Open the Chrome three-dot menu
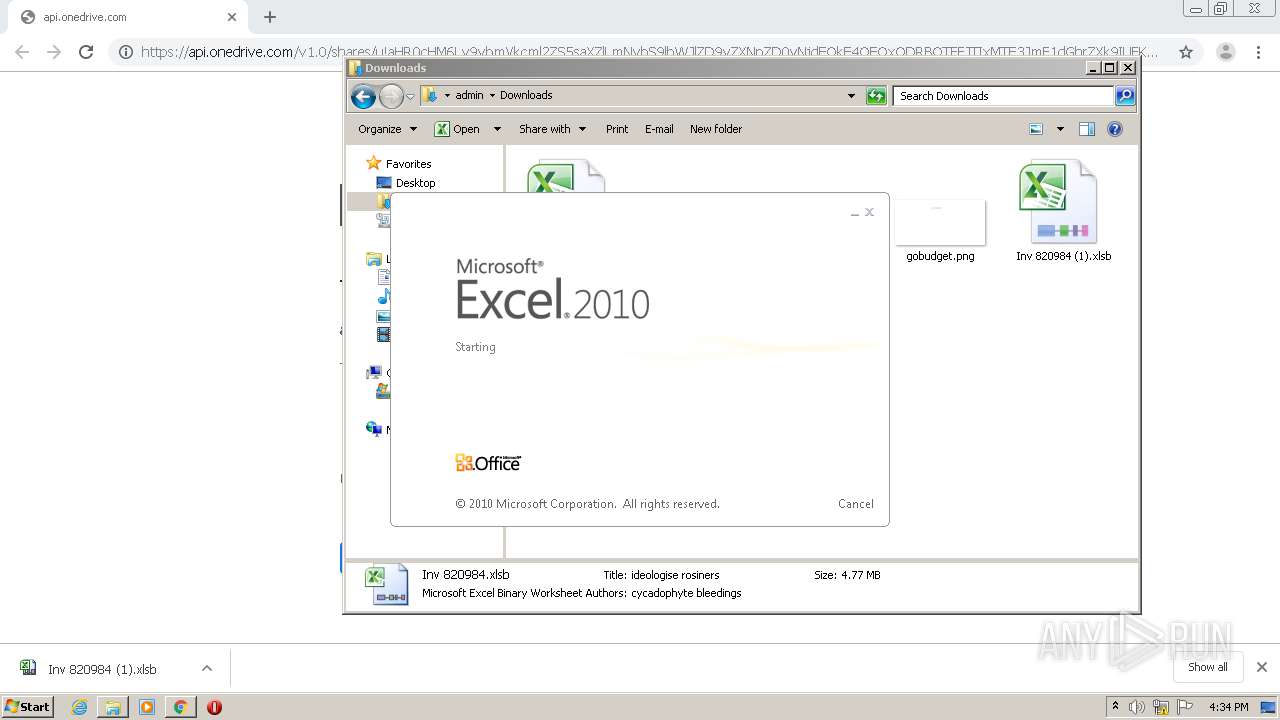The image size is (1280, 720). coord(1256,52)
